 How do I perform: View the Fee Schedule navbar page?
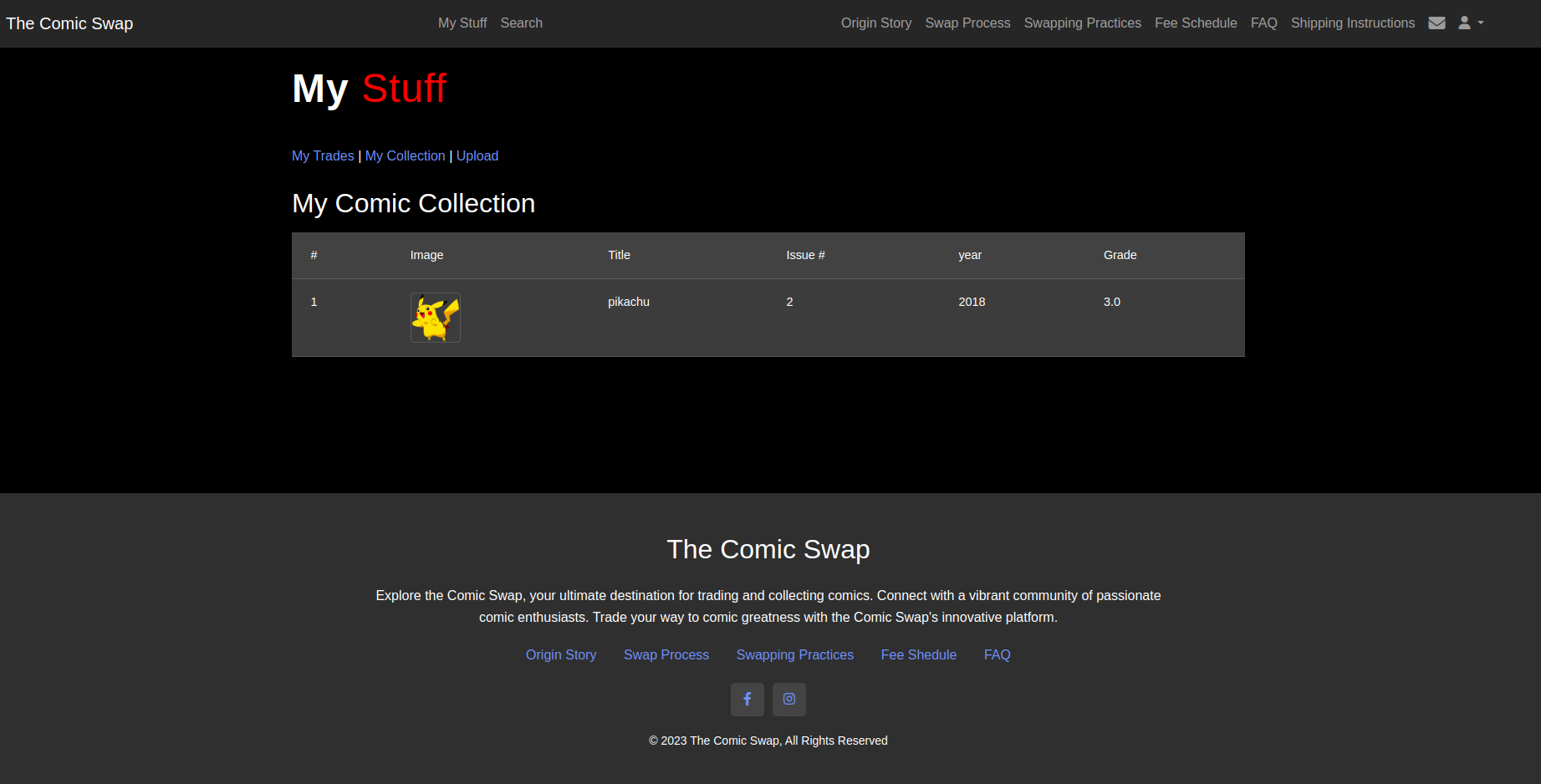(x=1196, y=23)
